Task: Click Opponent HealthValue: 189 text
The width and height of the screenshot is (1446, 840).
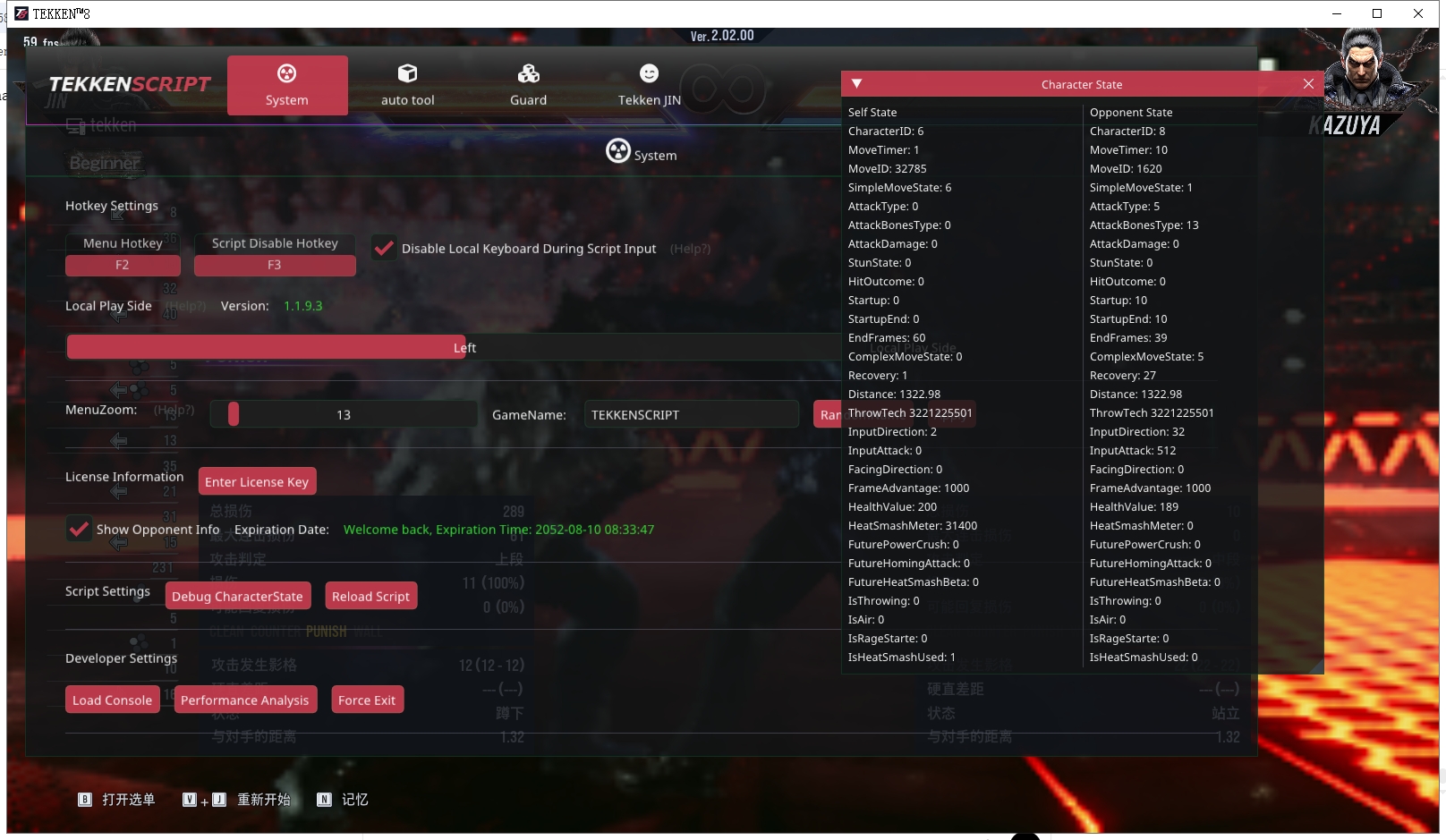Action: pos(1134,506)
